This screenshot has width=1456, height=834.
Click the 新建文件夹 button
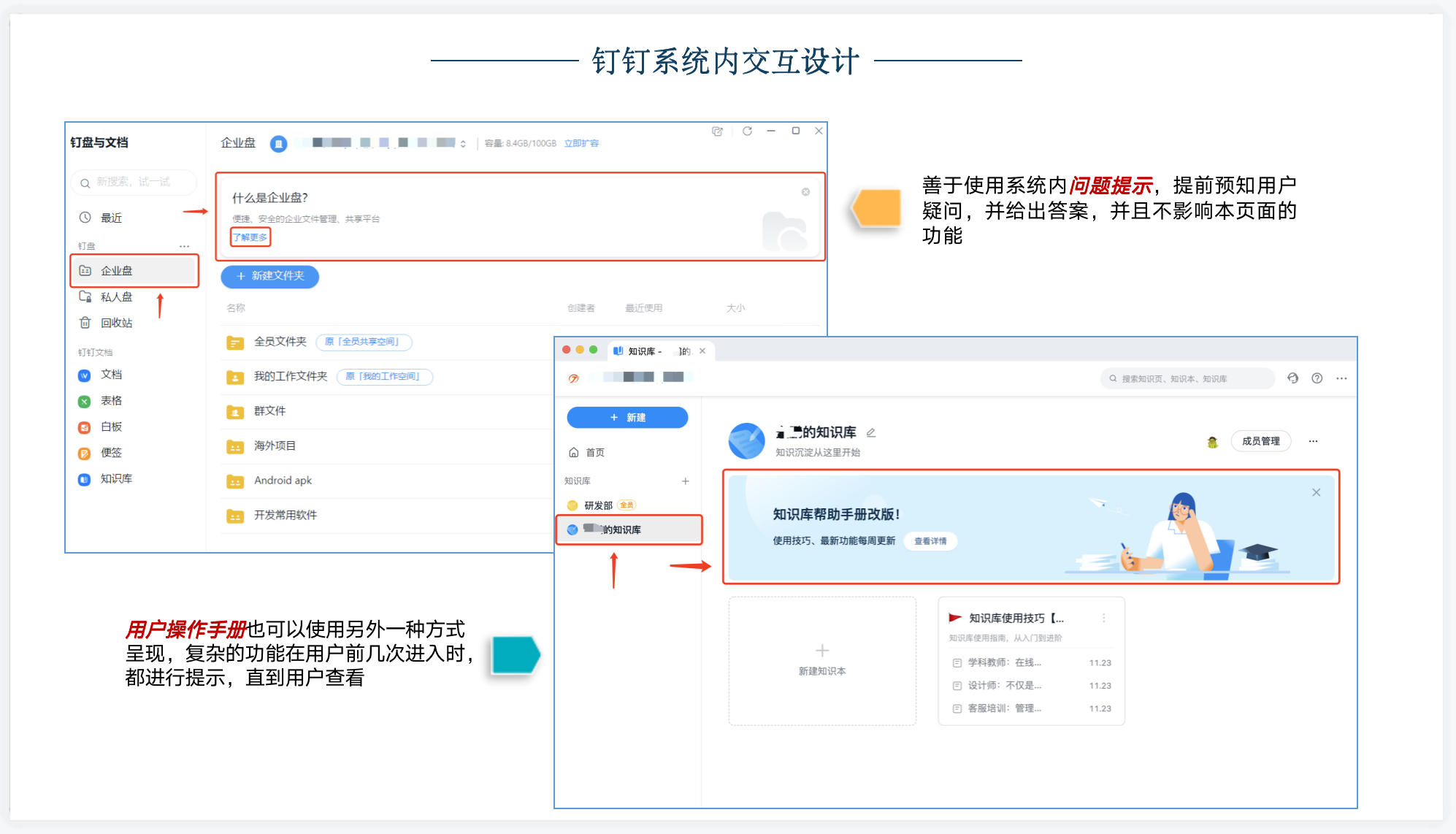pyautogui.click(x=269, y=276)
